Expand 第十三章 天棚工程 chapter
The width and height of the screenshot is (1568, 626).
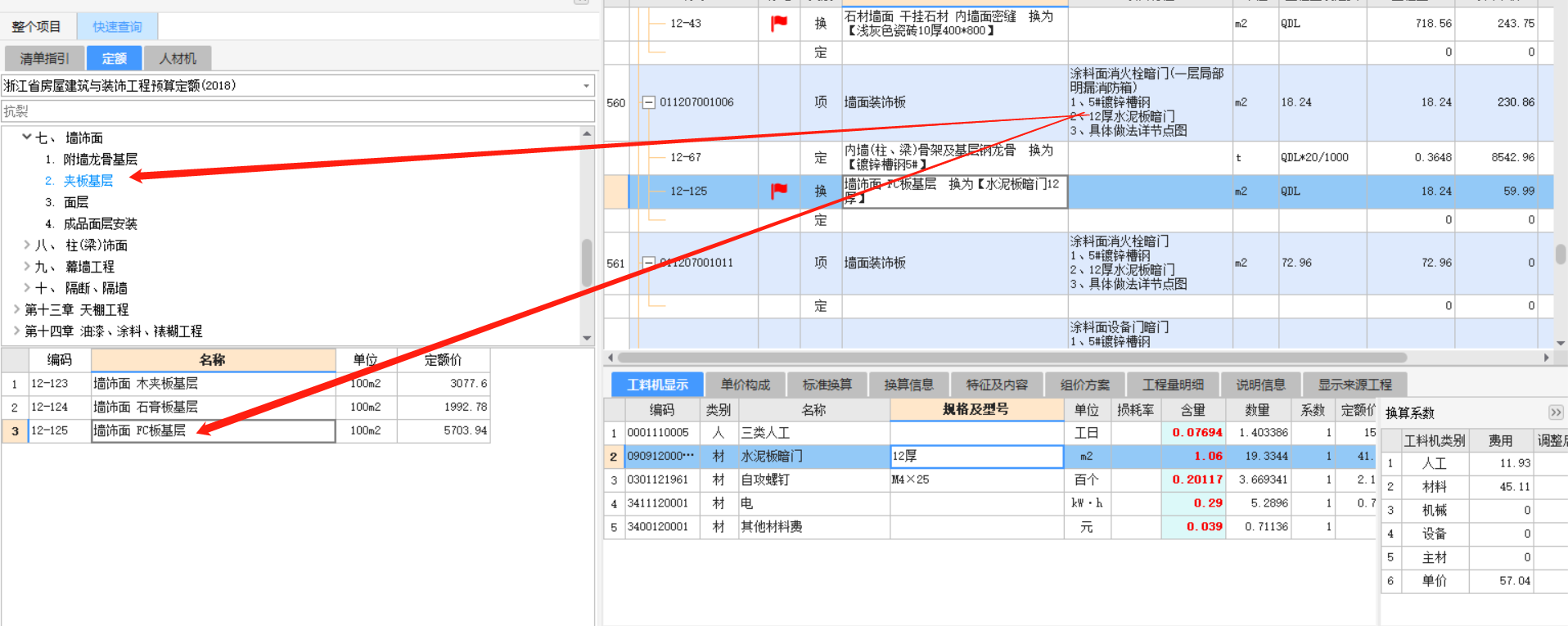(16, 309)
